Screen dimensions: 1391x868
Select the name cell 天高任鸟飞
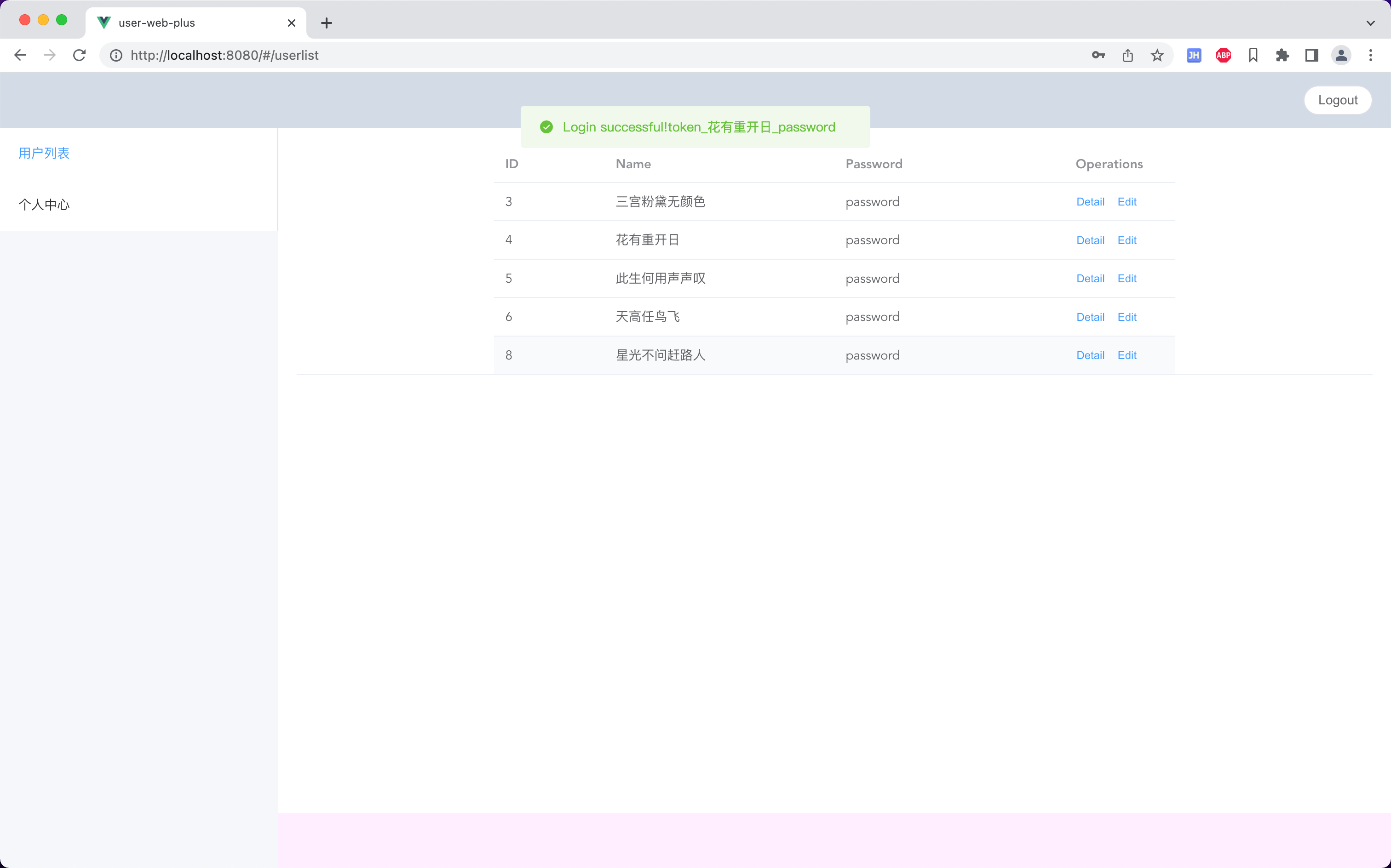pos(647,318)
